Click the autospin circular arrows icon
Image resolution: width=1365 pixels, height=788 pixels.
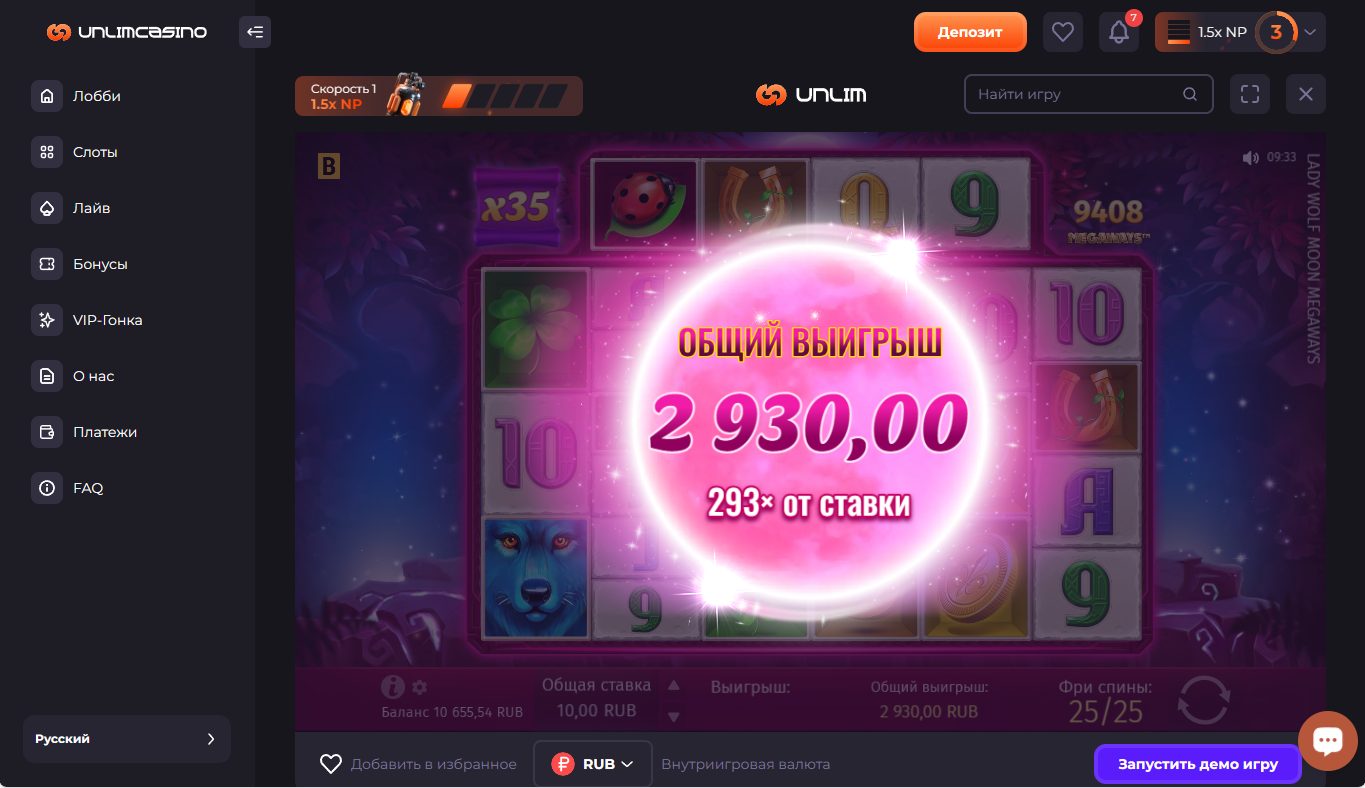click(1203, 700)
